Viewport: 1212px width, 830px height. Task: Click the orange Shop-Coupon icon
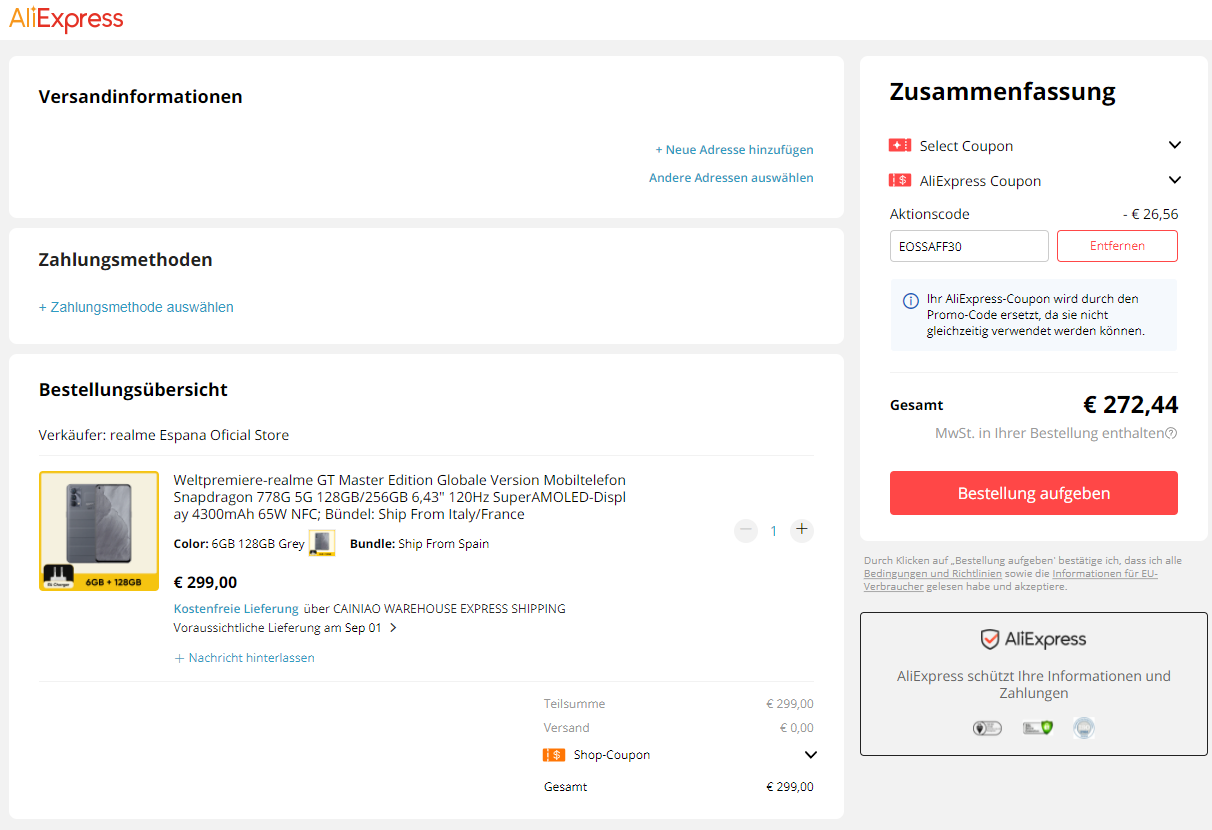point(554,755)
